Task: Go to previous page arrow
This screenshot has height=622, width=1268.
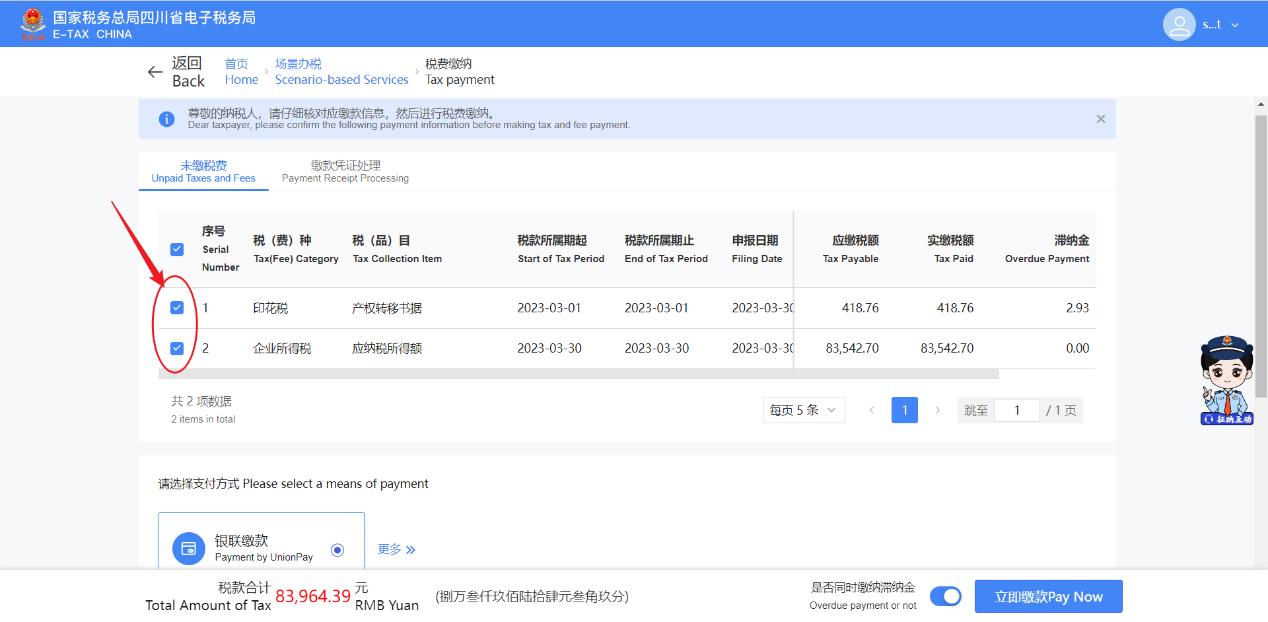Action: 872,410
